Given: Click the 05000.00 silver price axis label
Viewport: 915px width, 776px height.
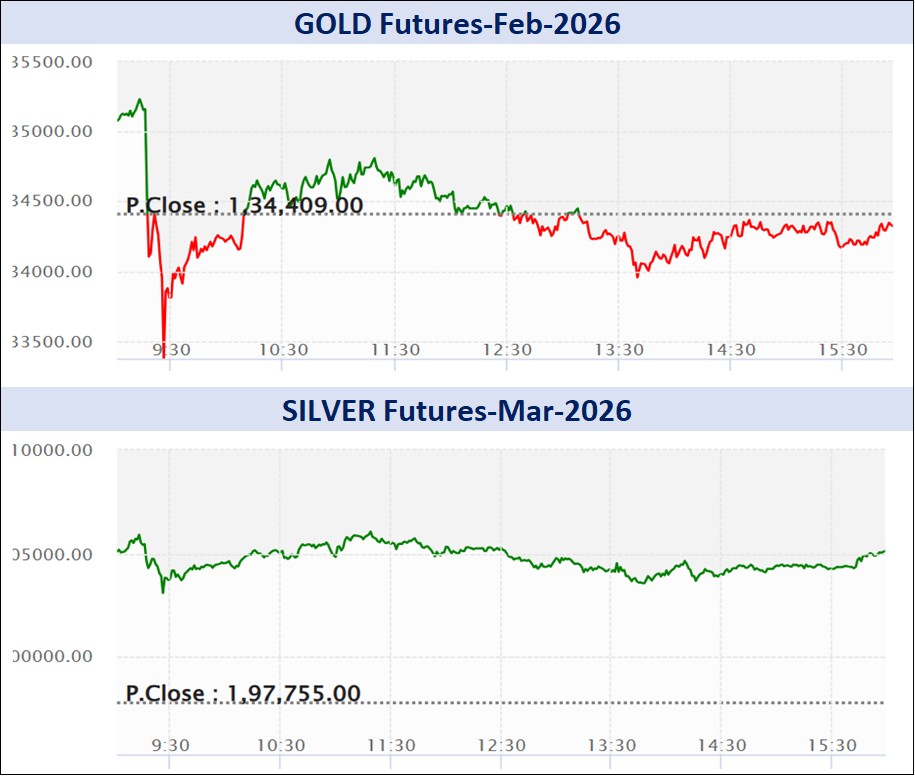Looking at the screenshot, I should (51, 554).
